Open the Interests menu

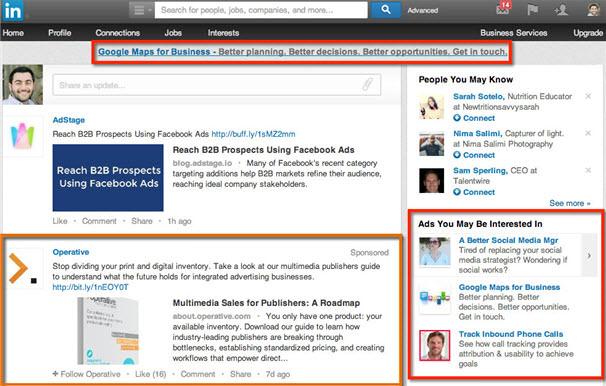223,33
